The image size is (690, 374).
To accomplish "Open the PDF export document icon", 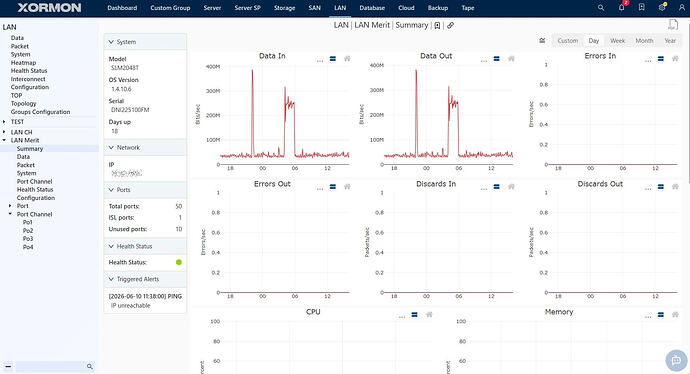I will [x=673, y=25].
